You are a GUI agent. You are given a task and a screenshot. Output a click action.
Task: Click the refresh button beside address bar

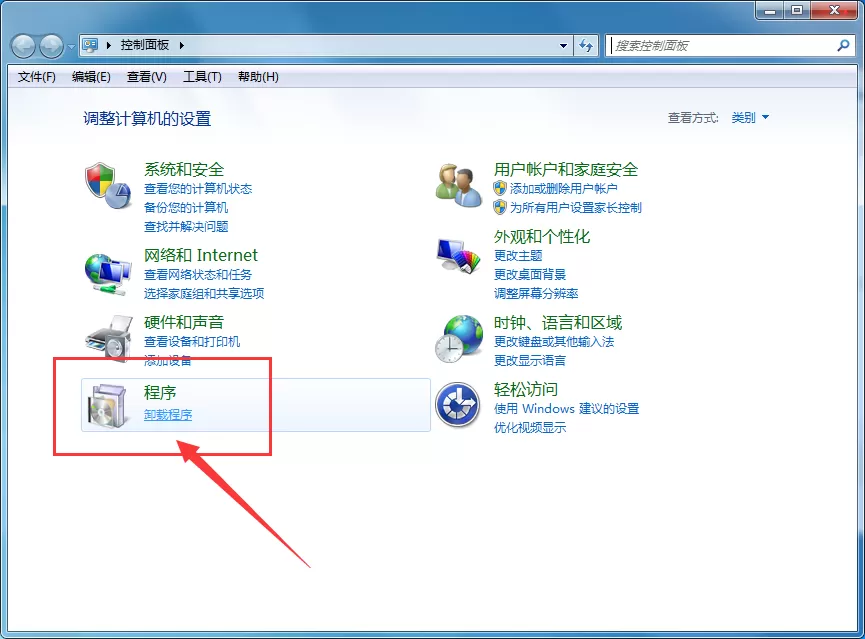point(586,45)
